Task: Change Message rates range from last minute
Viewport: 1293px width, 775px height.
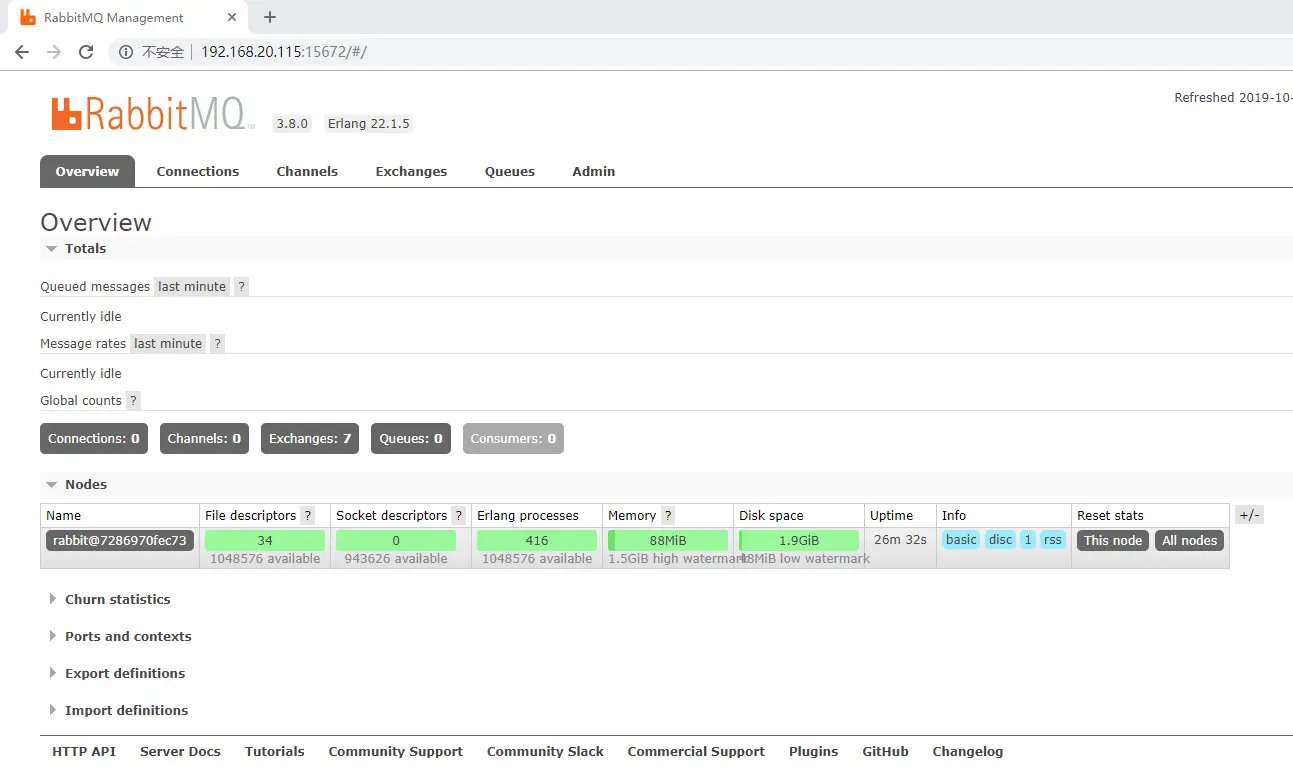Action: [x=168, y=344]
